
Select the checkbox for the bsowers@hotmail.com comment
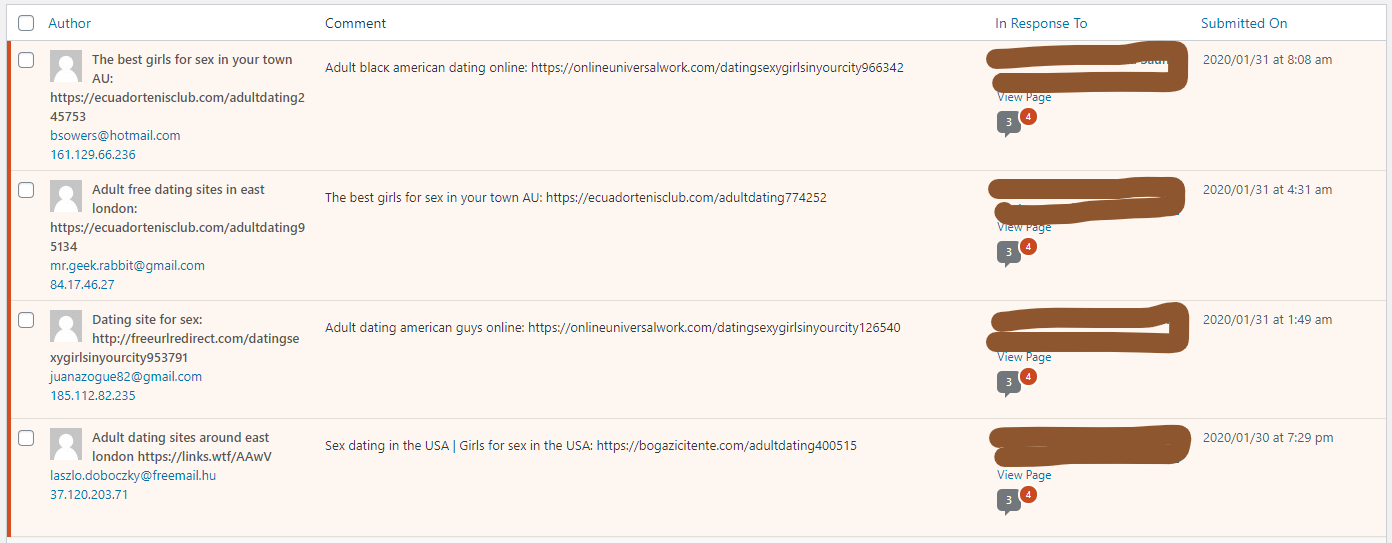click(x=26, y=60)
